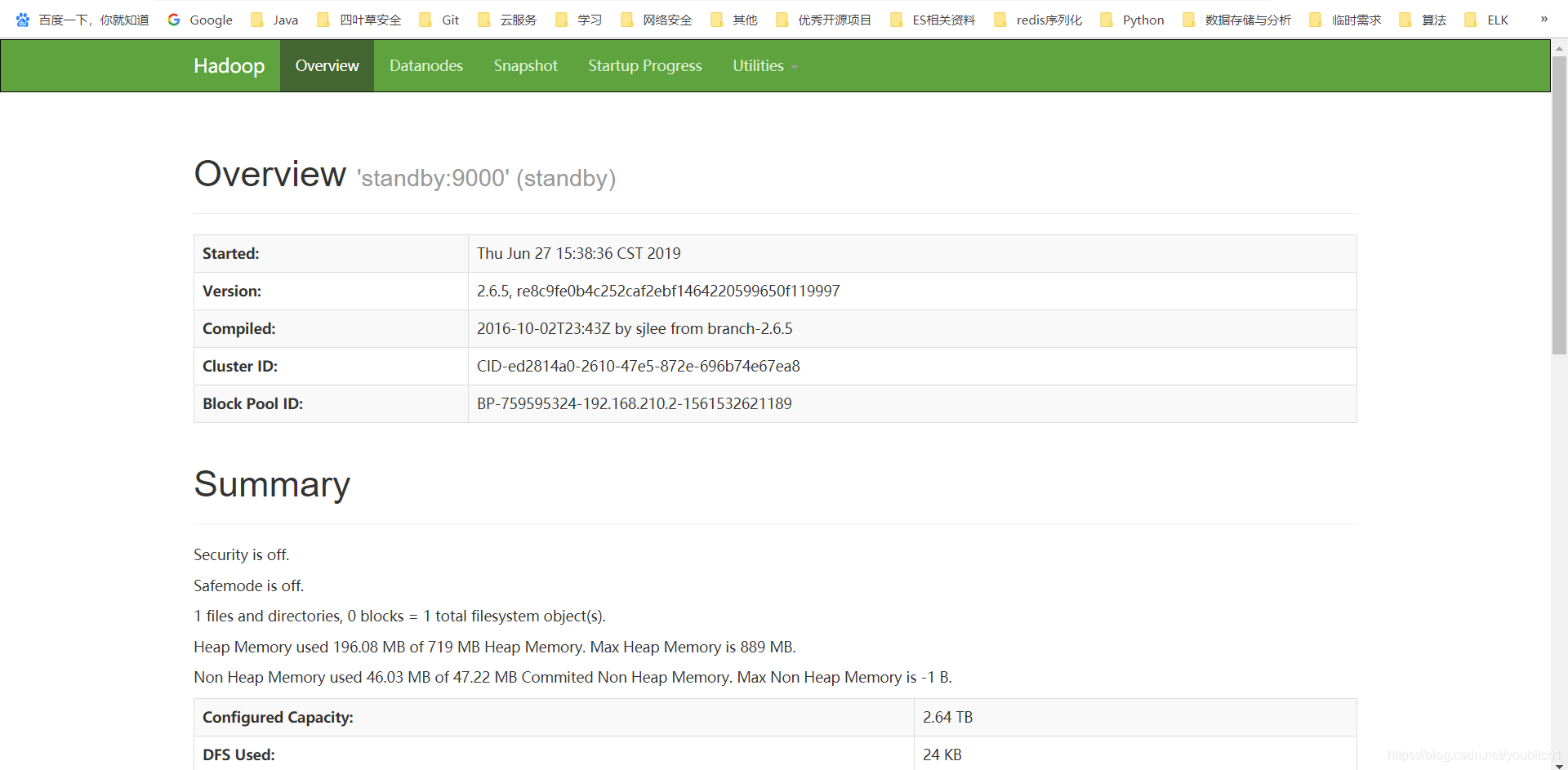The height and width of the screenshot is (770, 1568).
Task: Click the Configured Capacity value 2.64 TB
Action: tap(947, 717)
